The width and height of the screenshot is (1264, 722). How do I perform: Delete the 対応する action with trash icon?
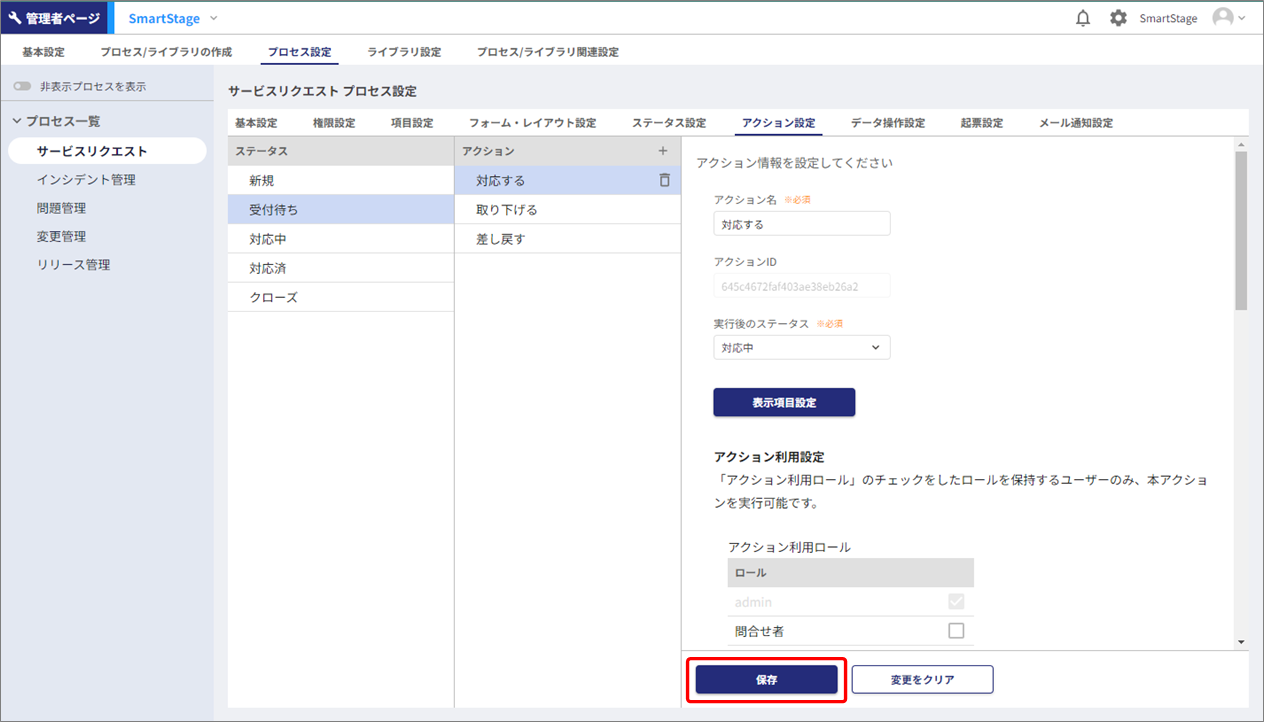(664, 180)
